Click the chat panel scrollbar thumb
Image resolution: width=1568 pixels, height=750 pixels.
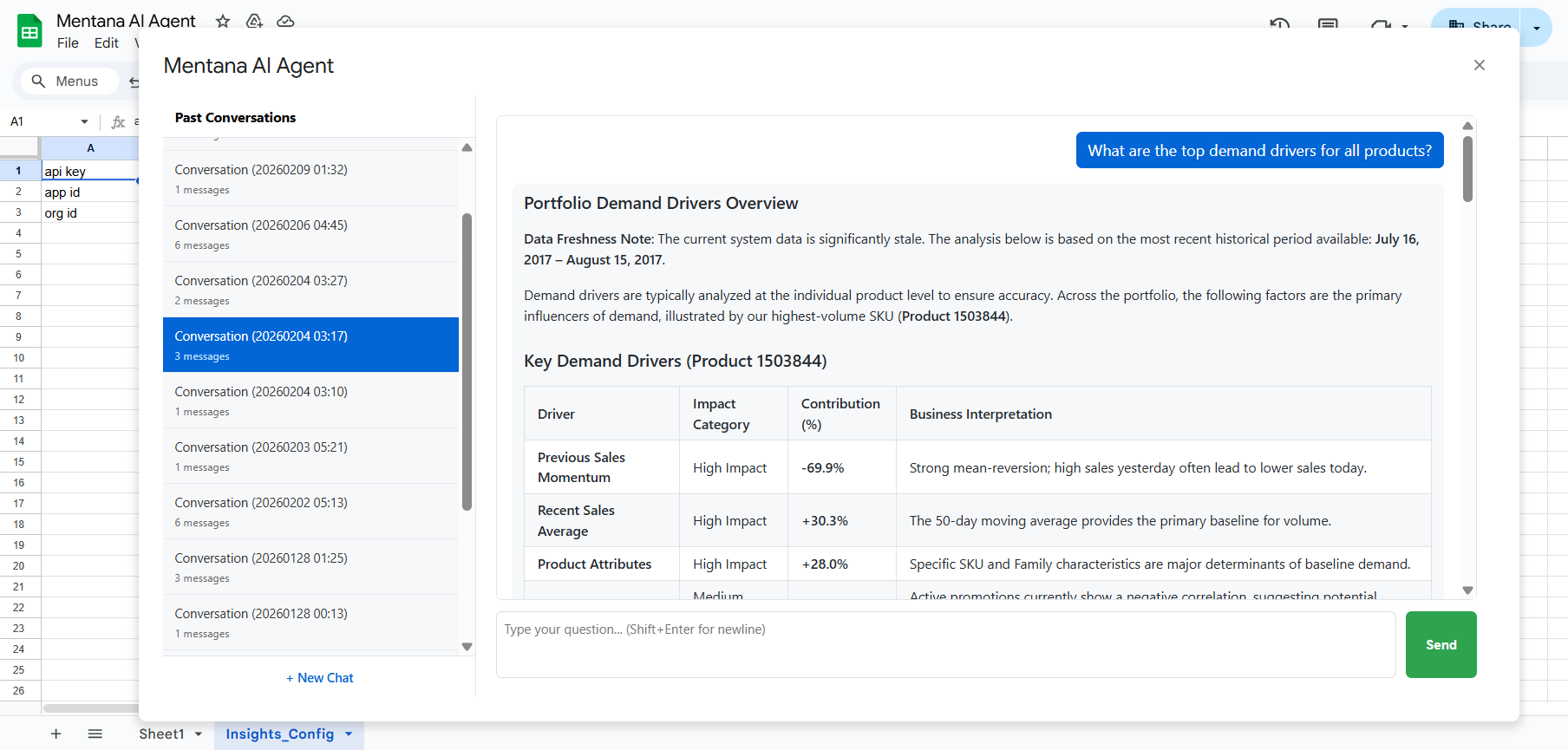point(1467,168)
